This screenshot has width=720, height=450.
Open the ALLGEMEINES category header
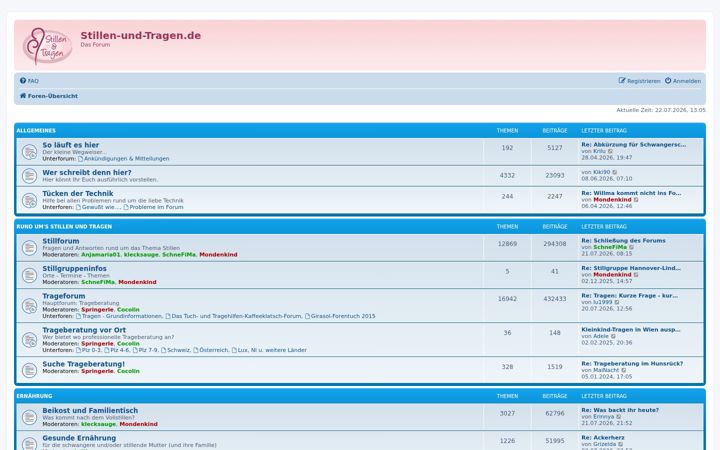[36, 131]
